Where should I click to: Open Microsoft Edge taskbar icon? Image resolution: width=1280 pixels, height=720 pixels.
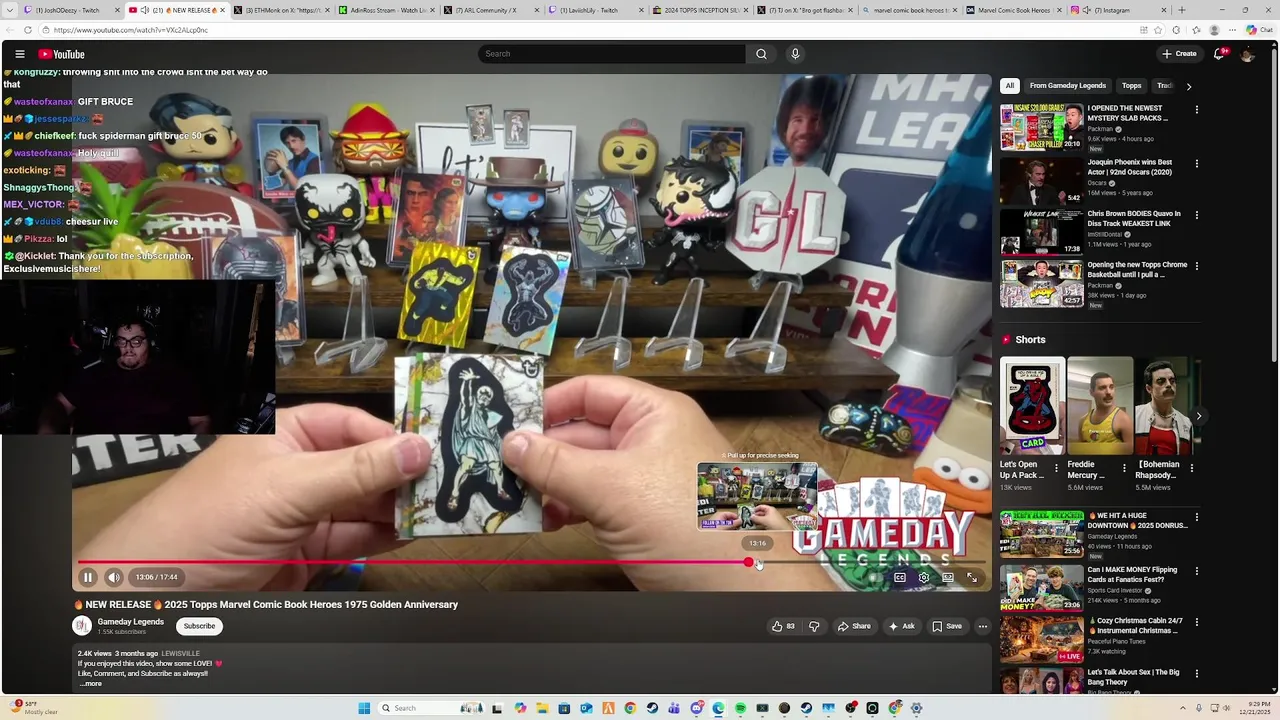point(718,708)
